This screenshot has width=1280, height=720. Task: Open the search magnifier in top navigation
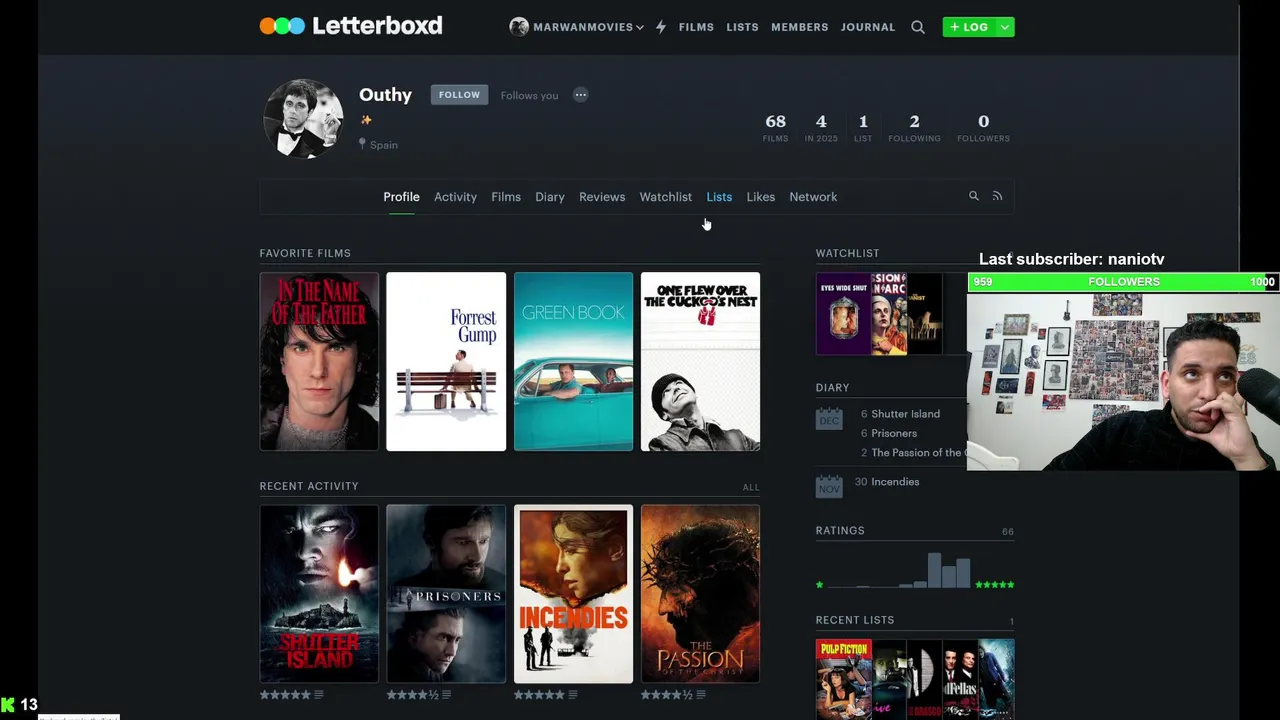[918, 27]
